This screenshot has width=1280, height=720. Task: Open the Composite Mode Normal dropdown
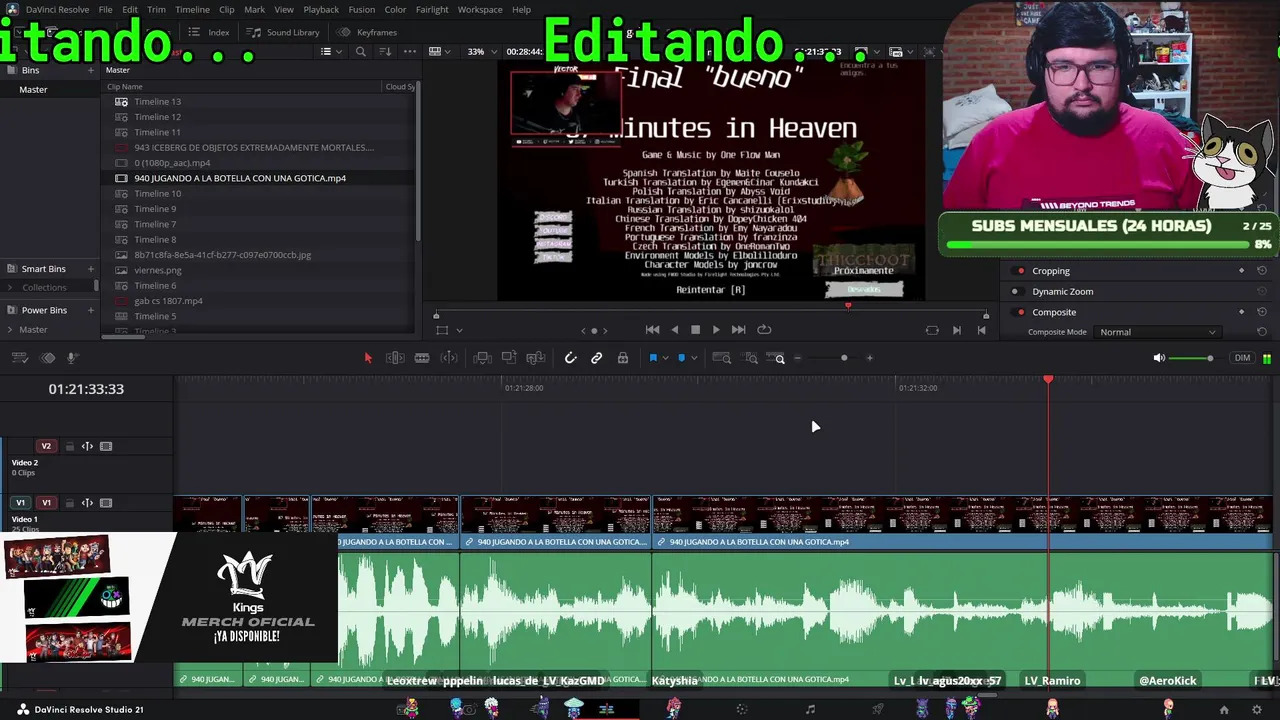(x=1157, y=332)
